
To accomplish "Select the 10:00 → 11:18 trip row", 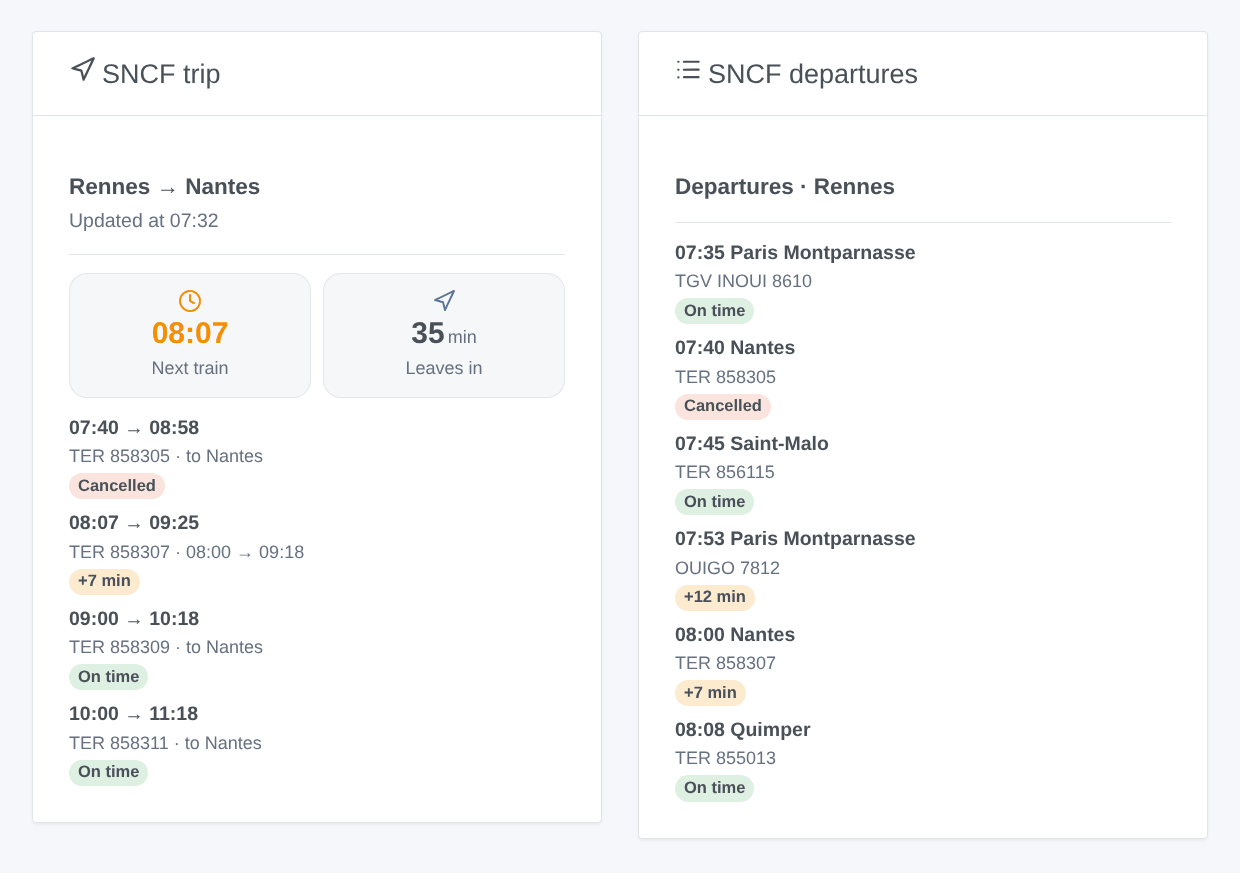I will click(133, 714).
